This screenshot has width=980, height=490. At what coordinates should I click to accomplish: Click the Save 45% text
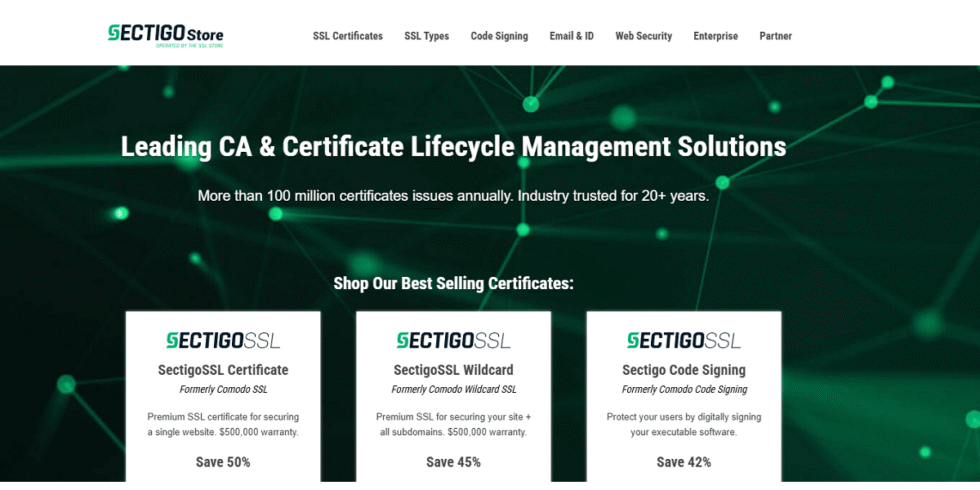454,462
